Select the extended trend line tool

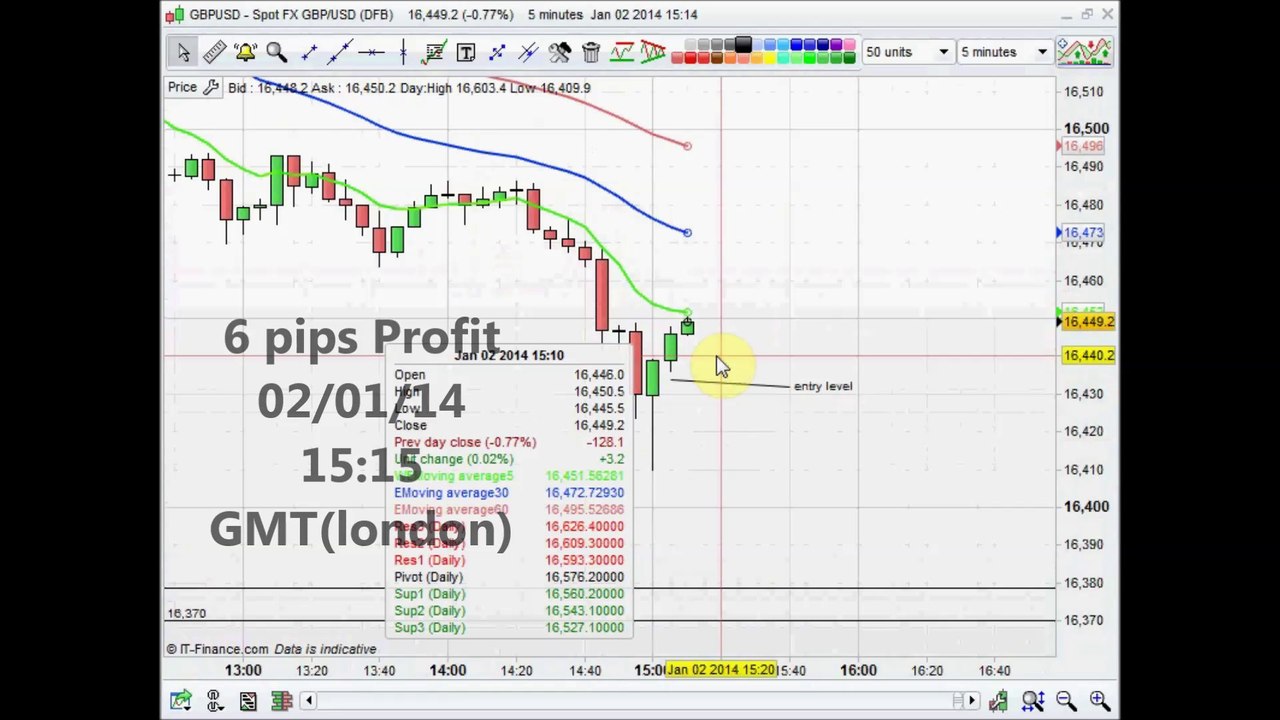[x=340, y=52]
